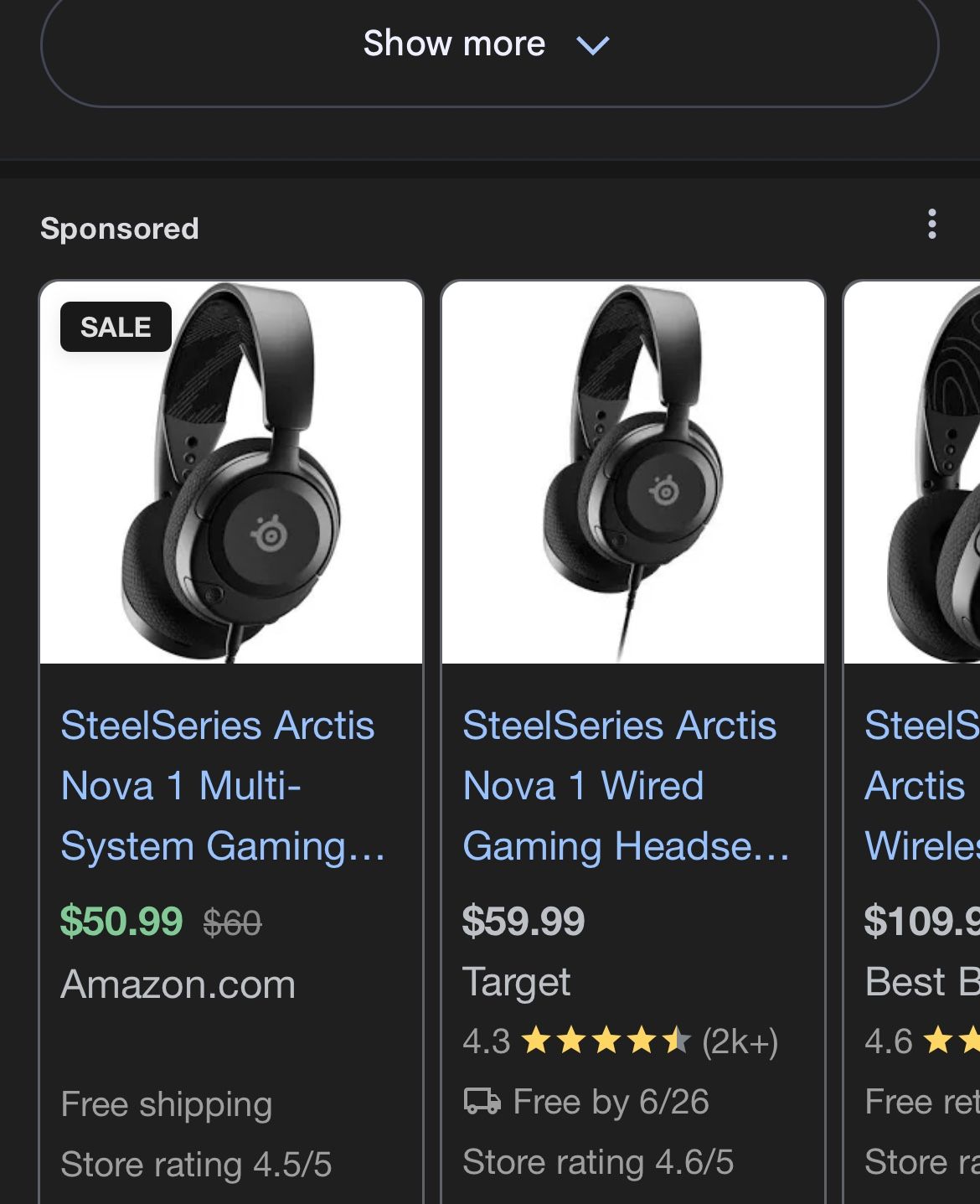This screenshot has height=1204, width=980.
Task: Click the crossed-out $60 original price
Action: 232,923
